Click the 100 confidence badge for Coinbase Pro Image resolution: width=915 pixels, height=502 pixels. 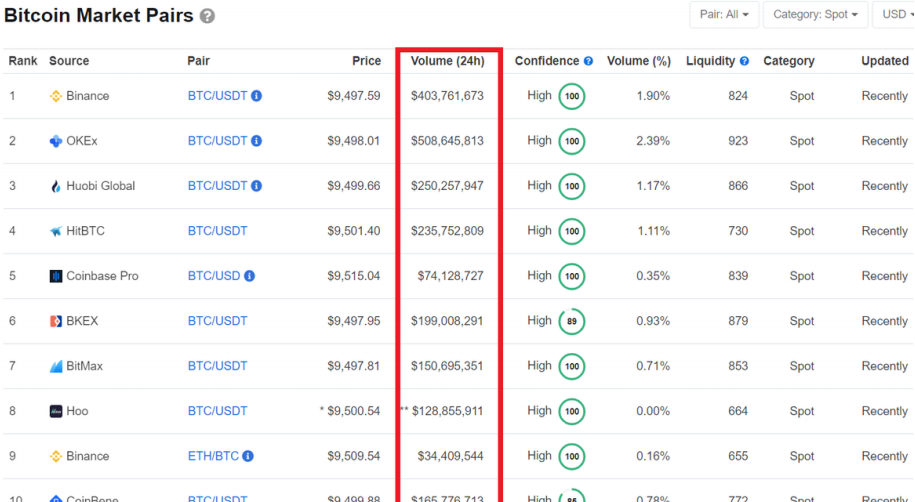(572, 276)
